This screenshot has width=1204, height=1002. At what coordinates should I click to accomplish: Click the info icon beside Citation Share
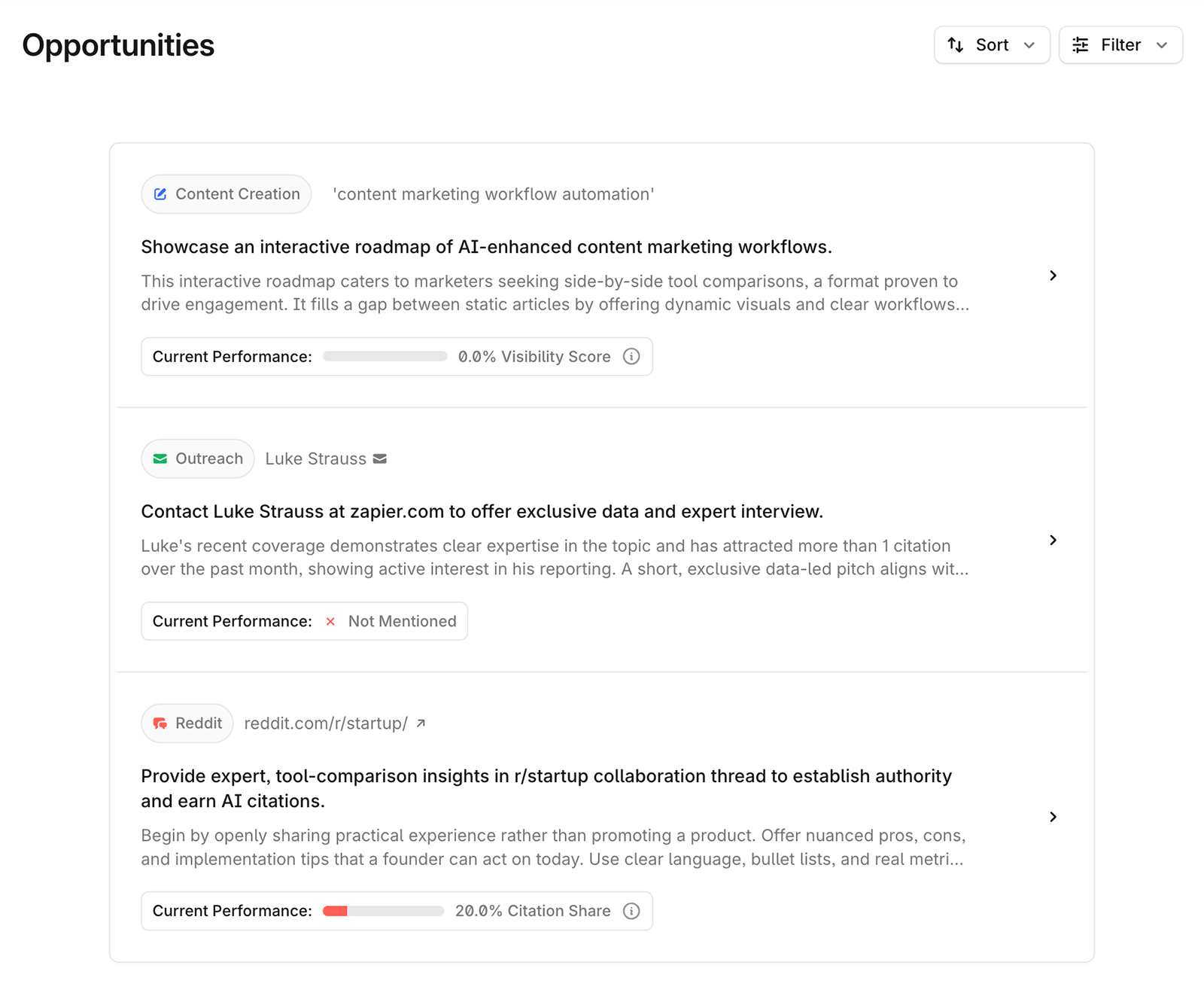coord(631,911)
